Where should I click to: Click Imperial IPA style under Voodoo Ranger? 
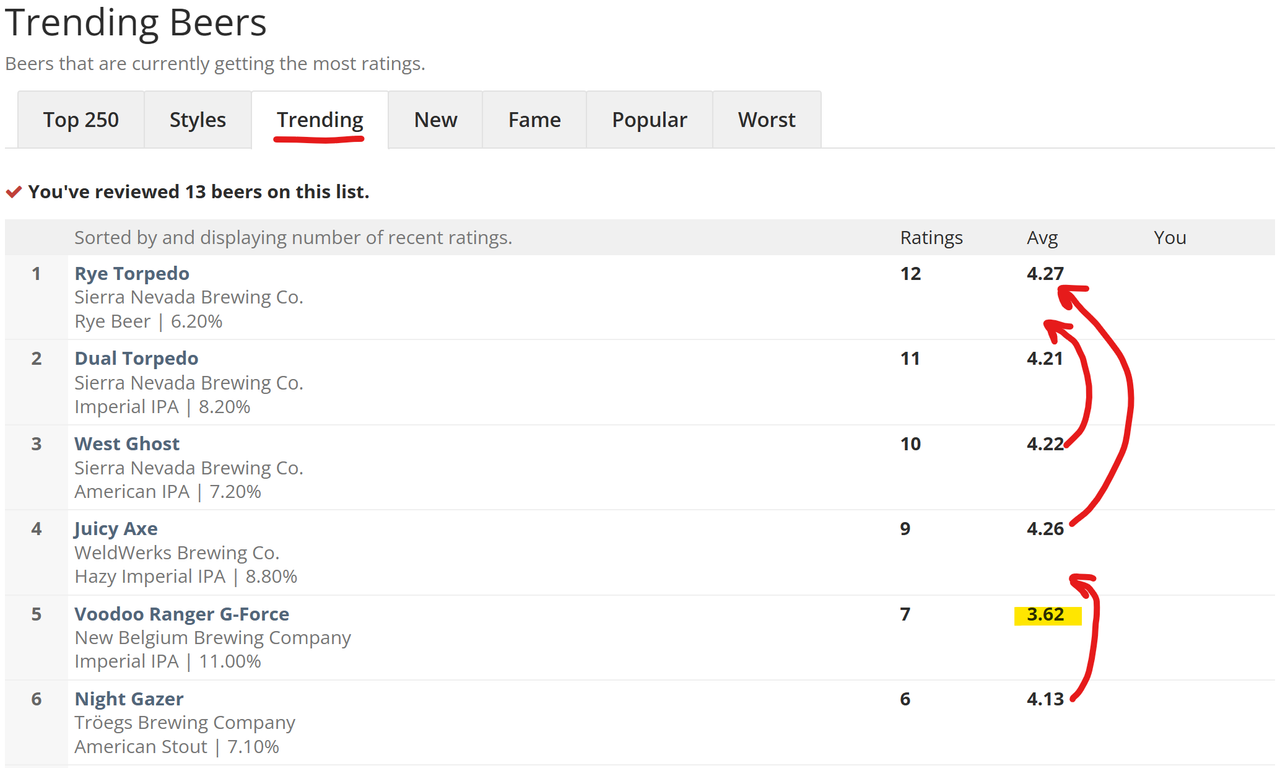(126, 662)
